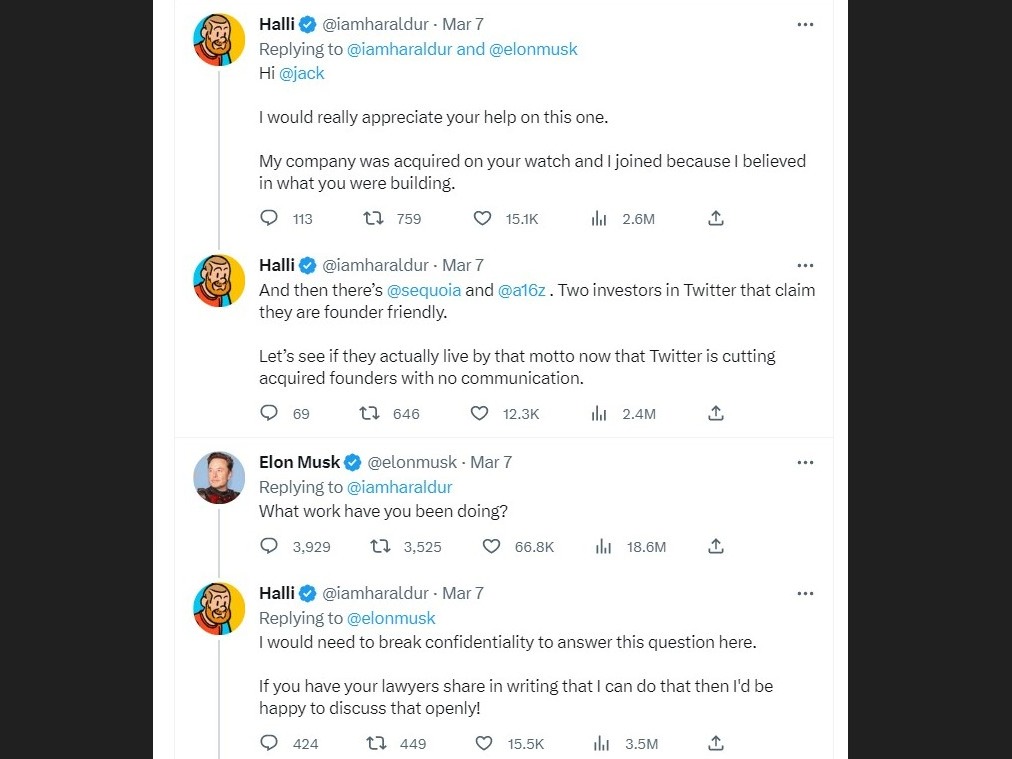
Task: Open more options on Halli's @jack tweet
Action: click(x=805, y=25)
